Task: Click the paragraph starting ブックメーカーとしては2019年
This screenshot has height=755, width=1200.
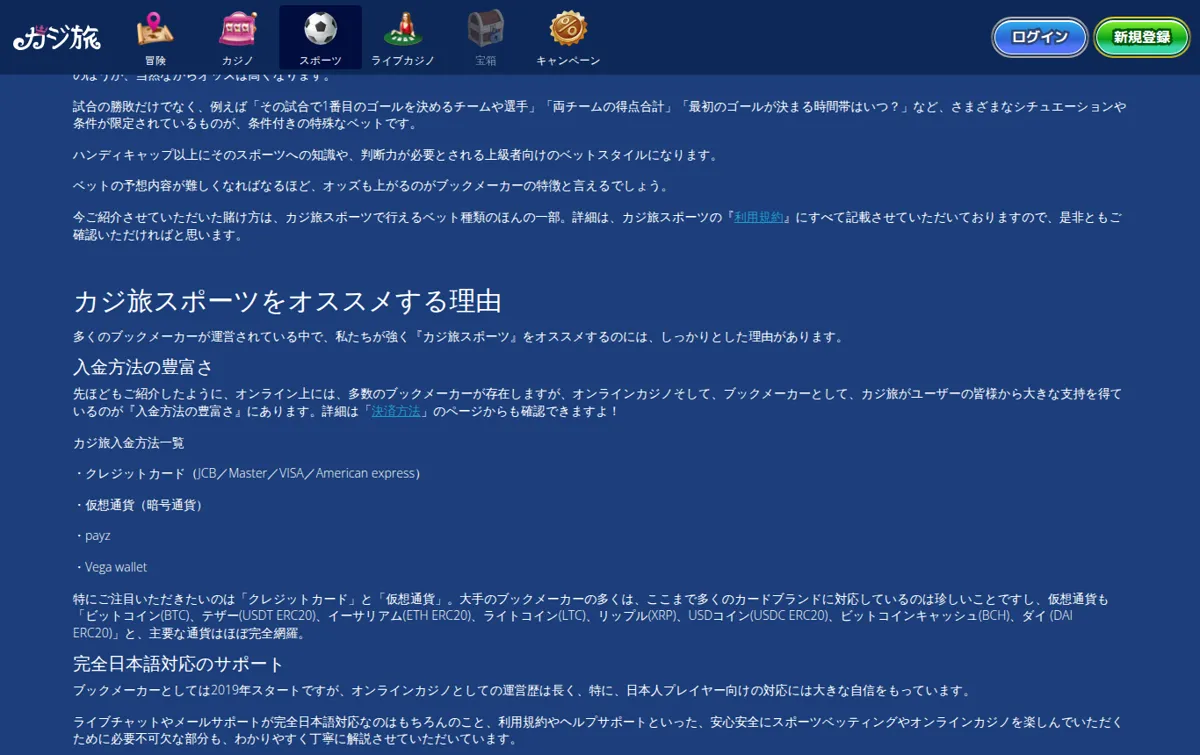Action: (521, 691)
